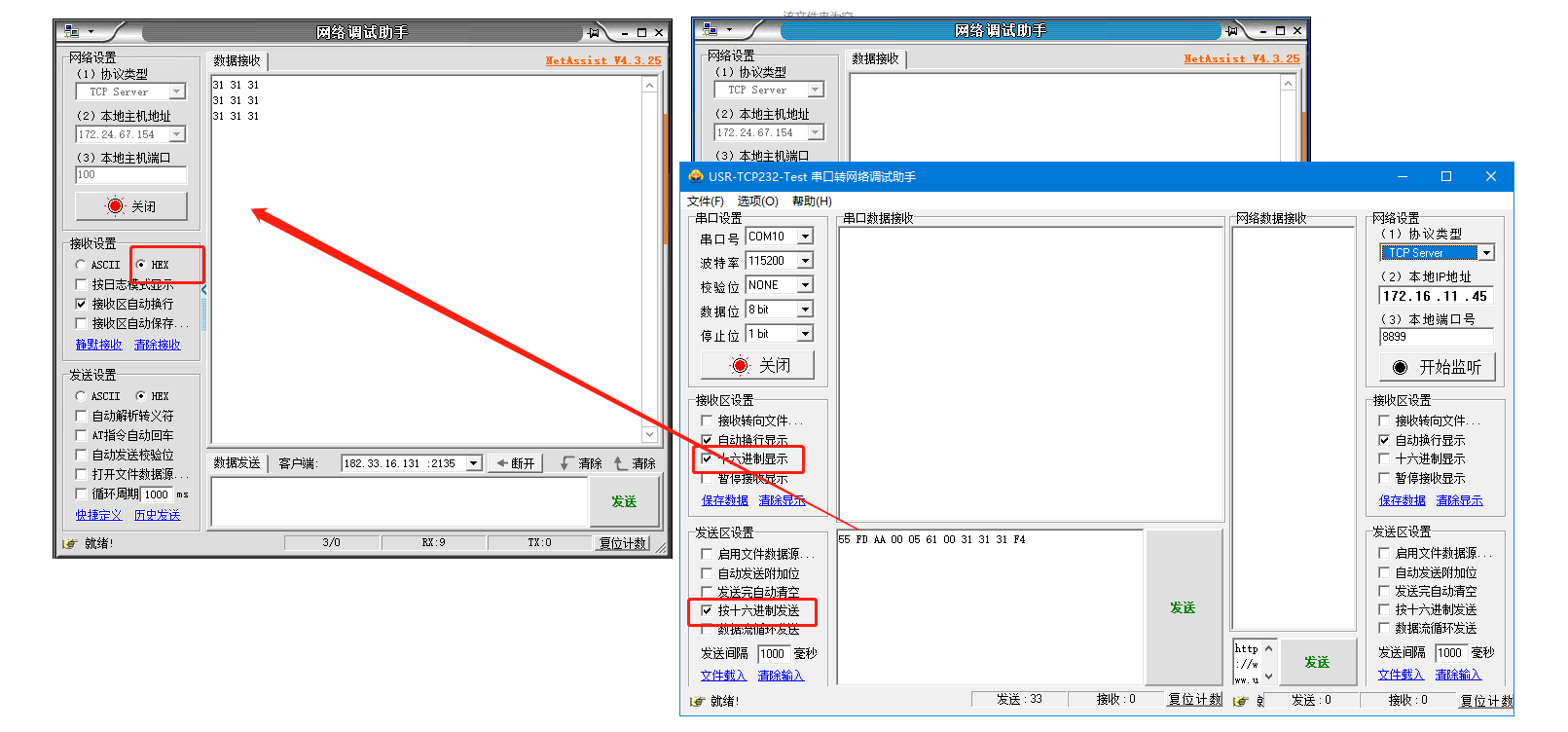The image size is (1568, 732).
Task: Open the 帮助(H) menu
Action: pyautogui.click(x=812, y=201)
